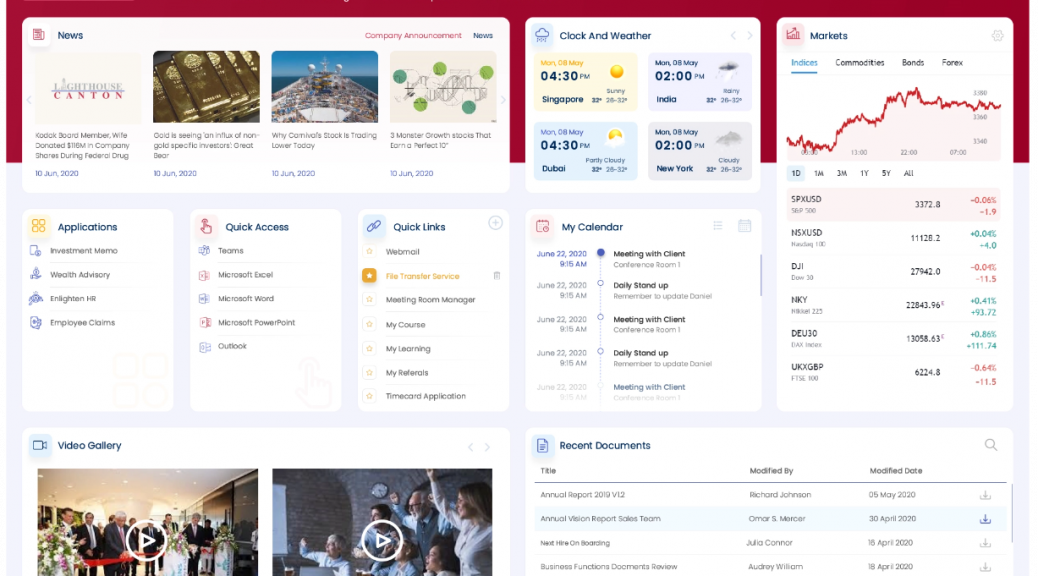This screenshot has width=1038, height=576.
Task: Toggle favorite star for Meeting Room Manager
Action: (369, 299)
